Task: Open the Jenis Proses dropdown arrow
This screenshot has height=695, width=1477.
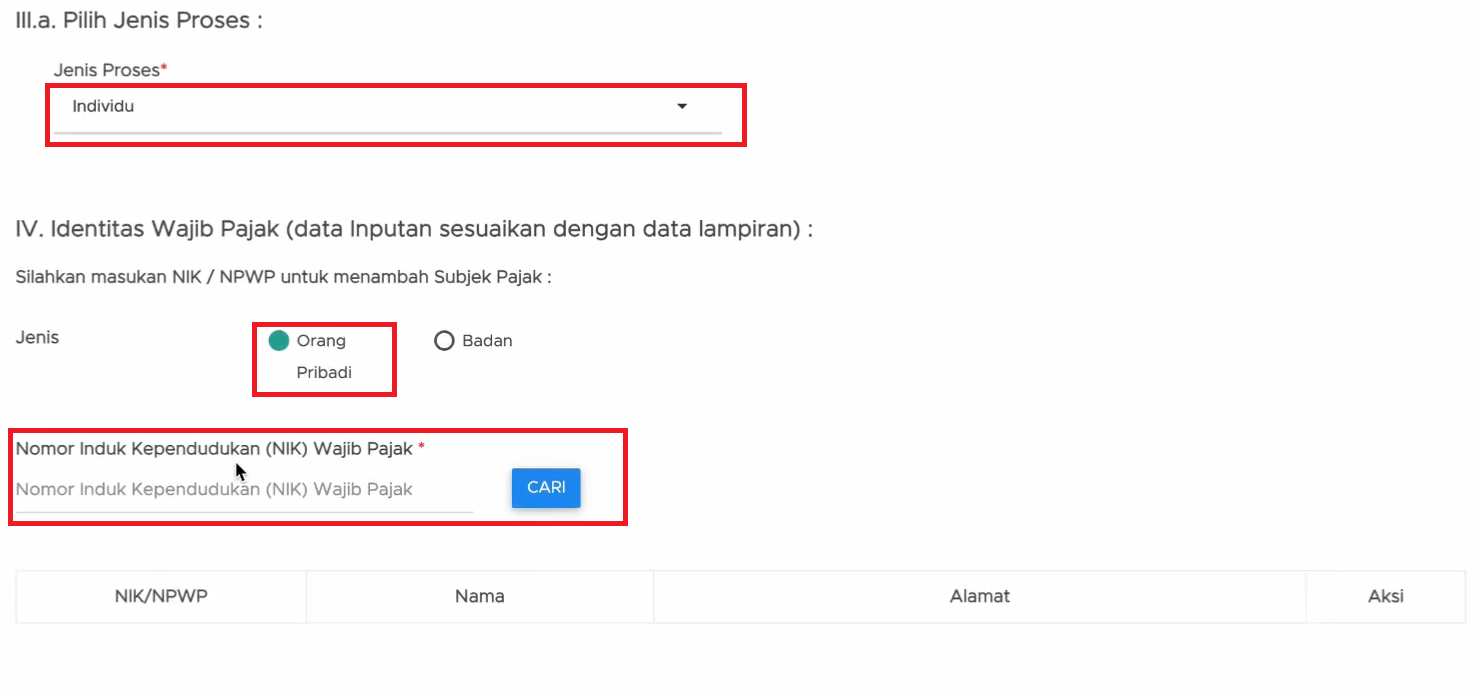Action: point(682,106)
